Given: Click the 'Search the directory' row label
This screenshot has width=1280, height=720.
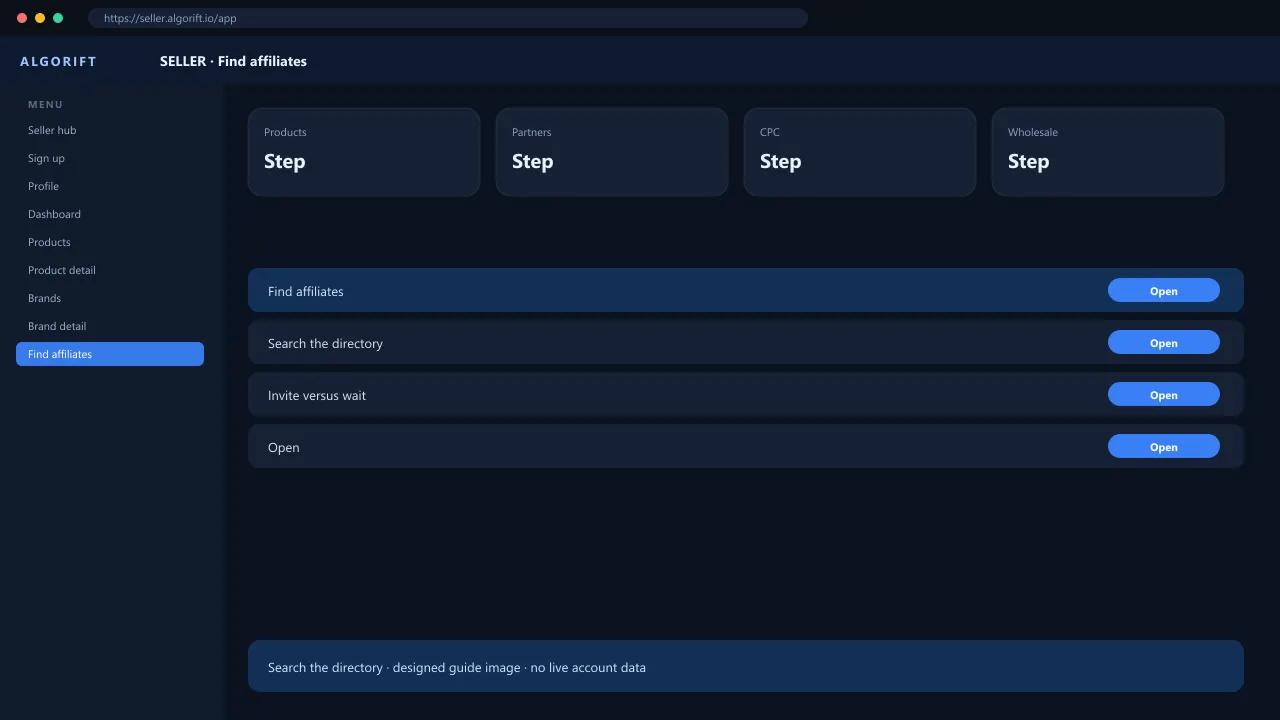Looking at the screenshot, I should pos(325,344).
